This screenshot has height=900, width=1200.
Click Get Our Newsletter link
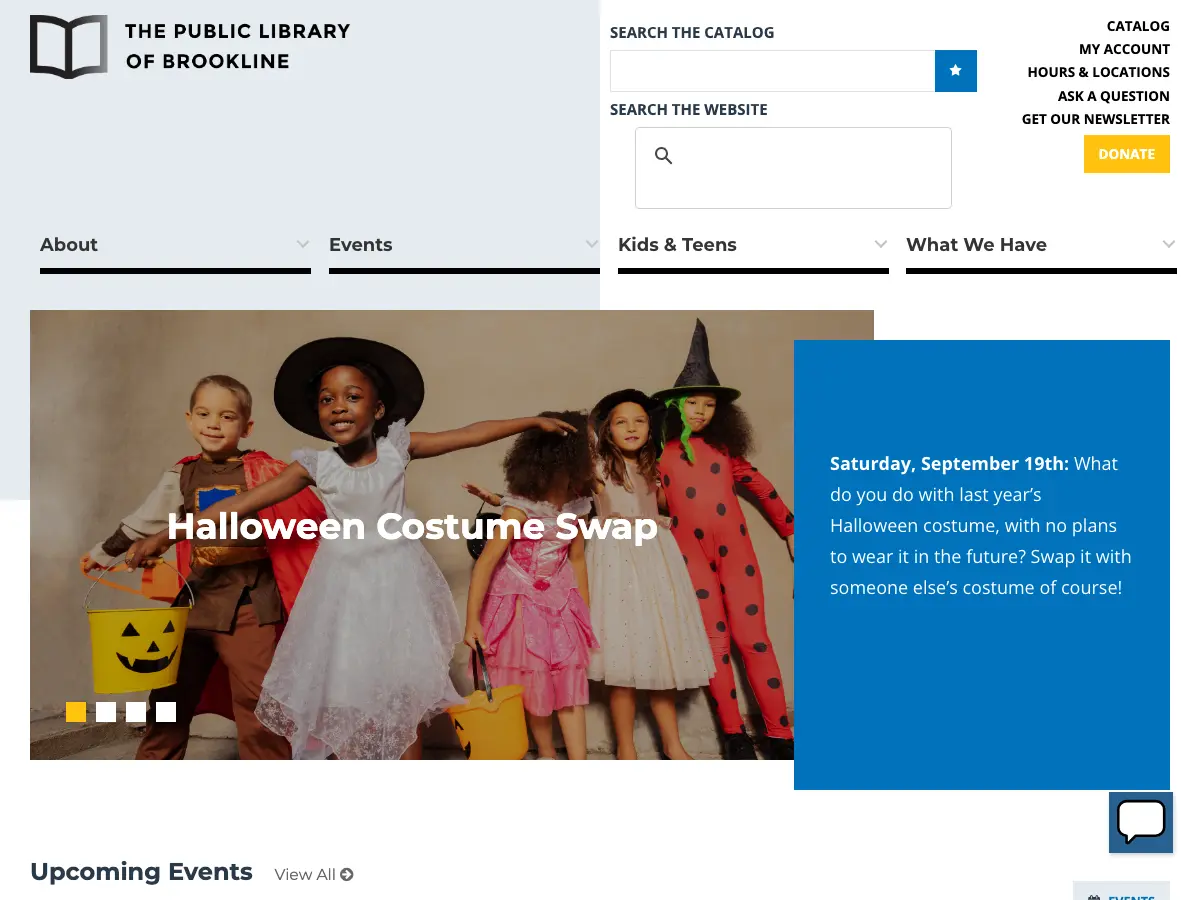[x=1095, y=119]
